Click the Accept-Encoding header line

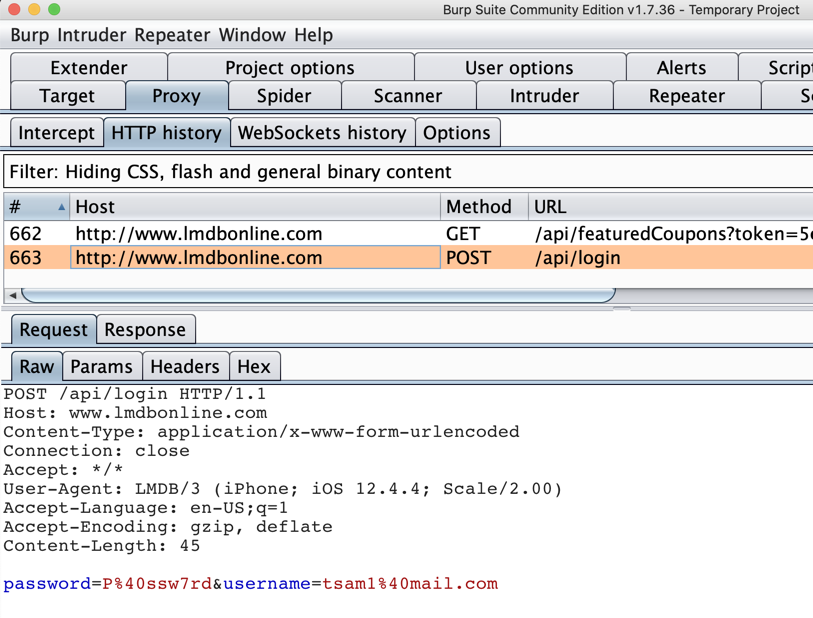click(167, 527)
